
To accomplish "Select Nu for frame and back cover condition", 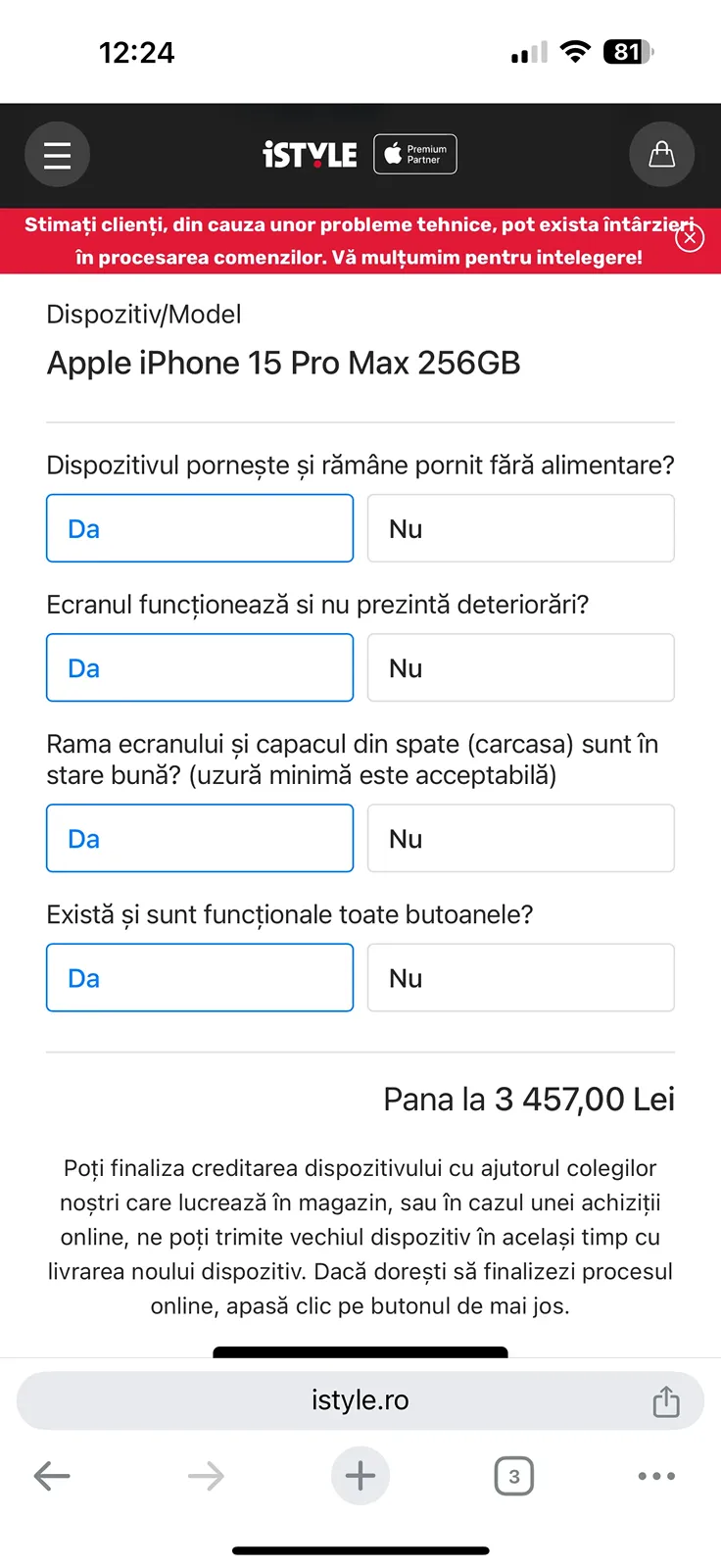I will click(521, 838).
